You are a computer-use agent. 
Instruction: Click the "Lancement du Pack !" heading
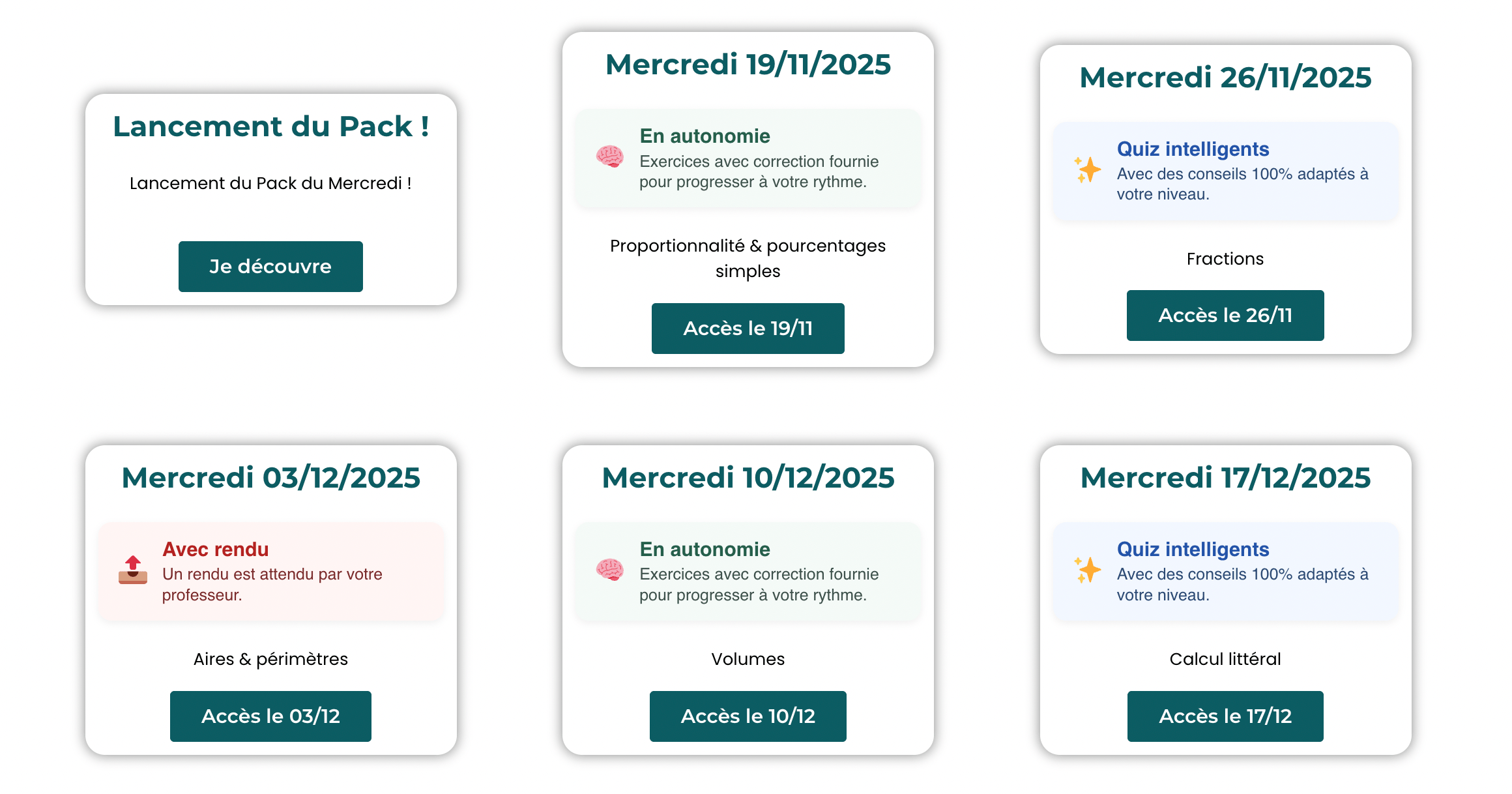[271, 126]
